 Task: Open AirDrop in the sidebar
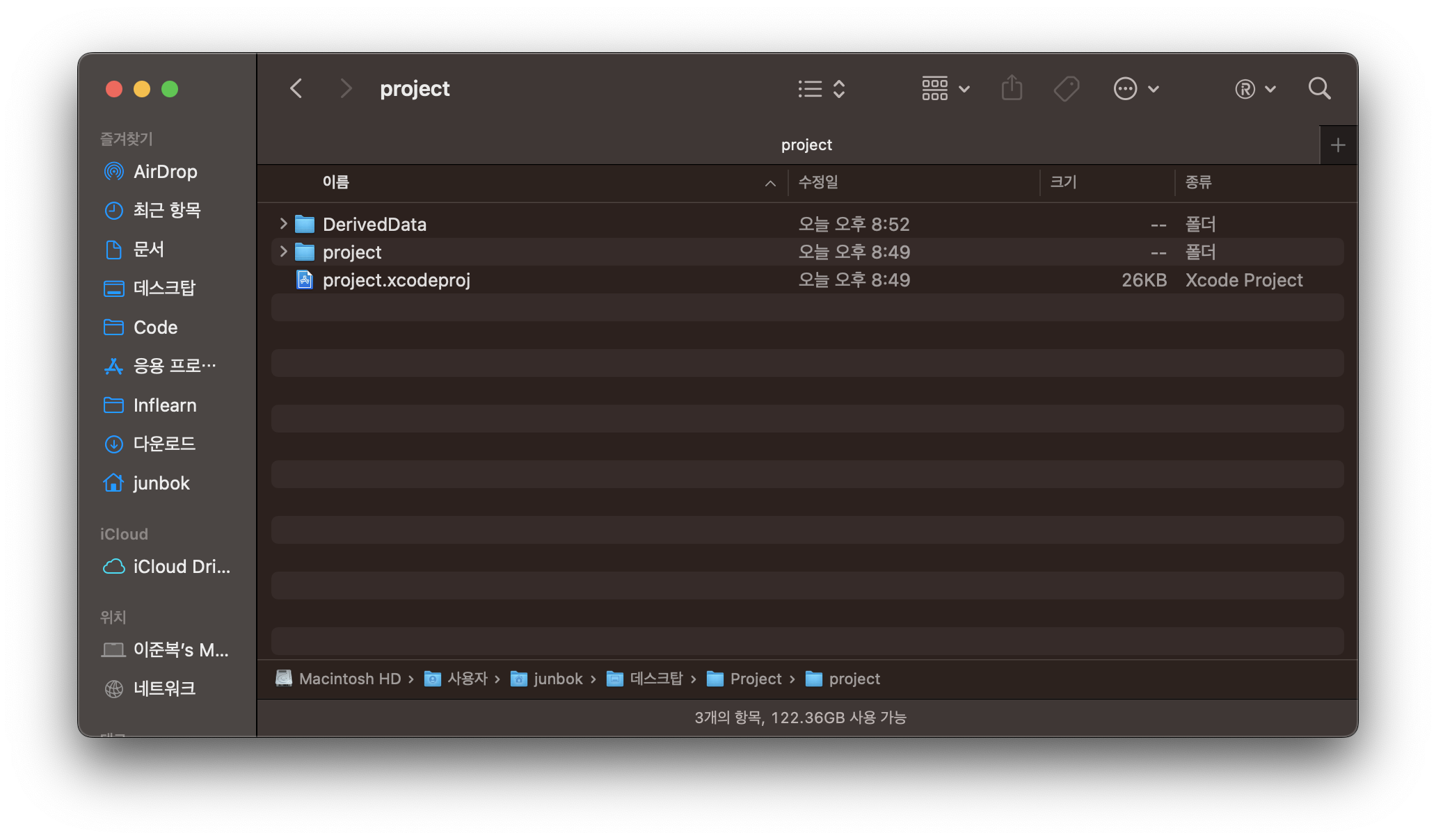click(165, 172)
